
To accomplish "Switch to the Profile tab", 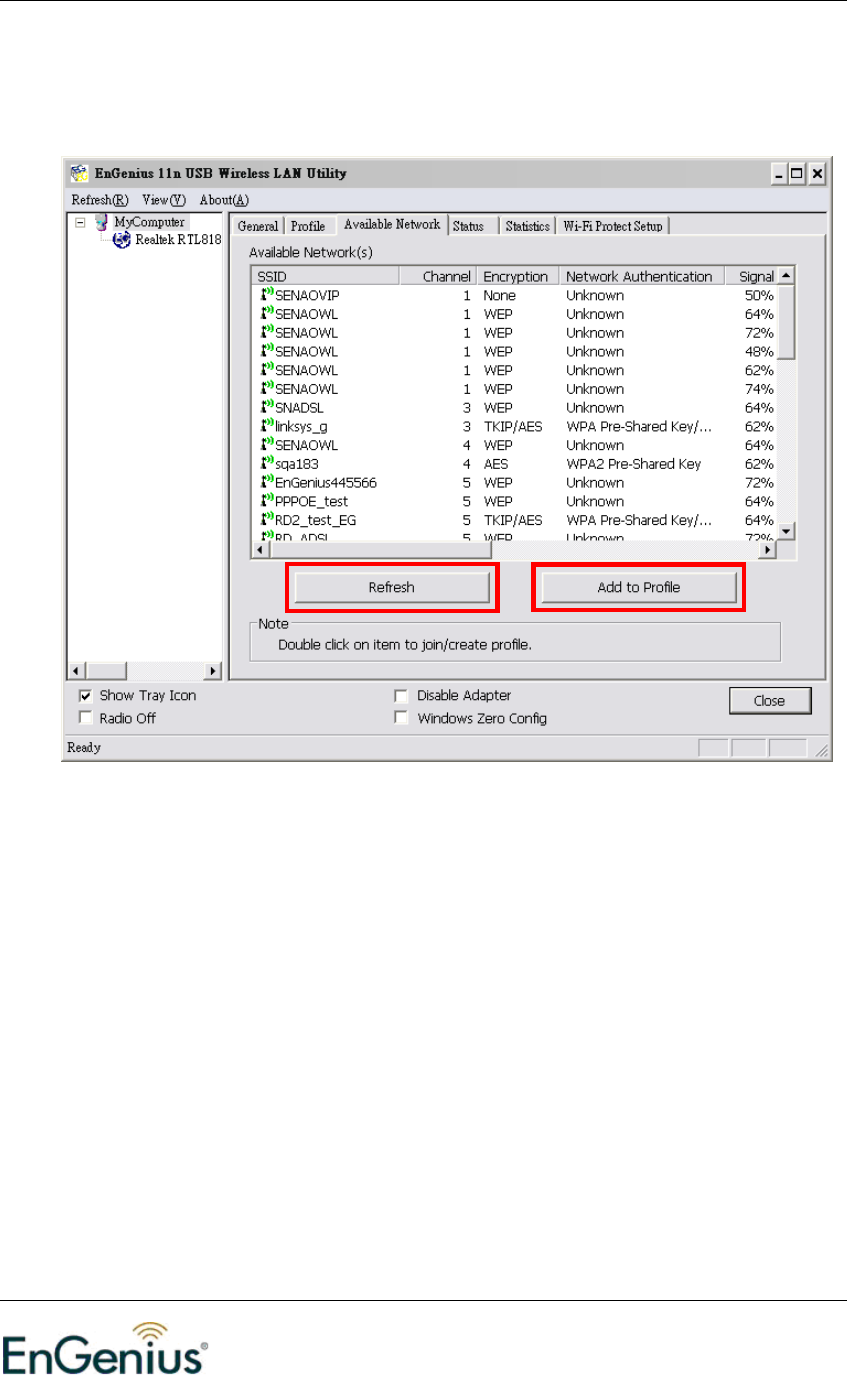I will click(308, 227).
